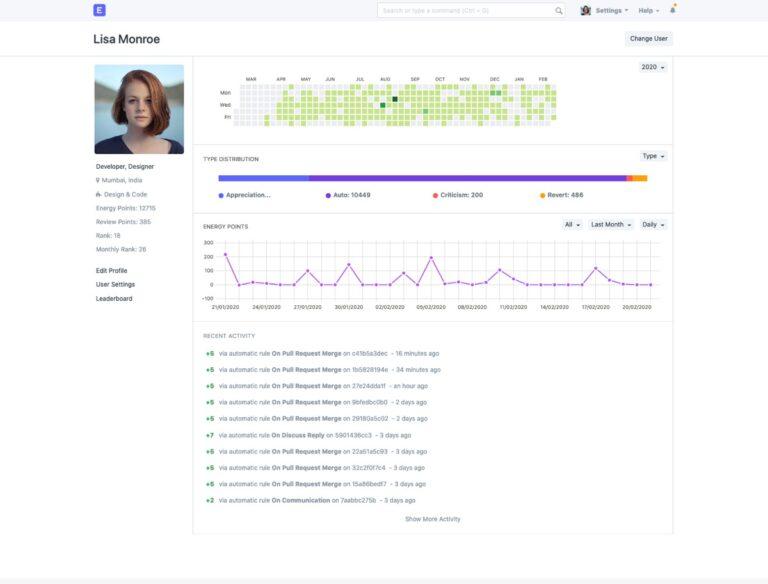Open the Settings dropdown menu
Image resolution: width=768 pixels, height=584 pixels.
[x=612, y=10]
